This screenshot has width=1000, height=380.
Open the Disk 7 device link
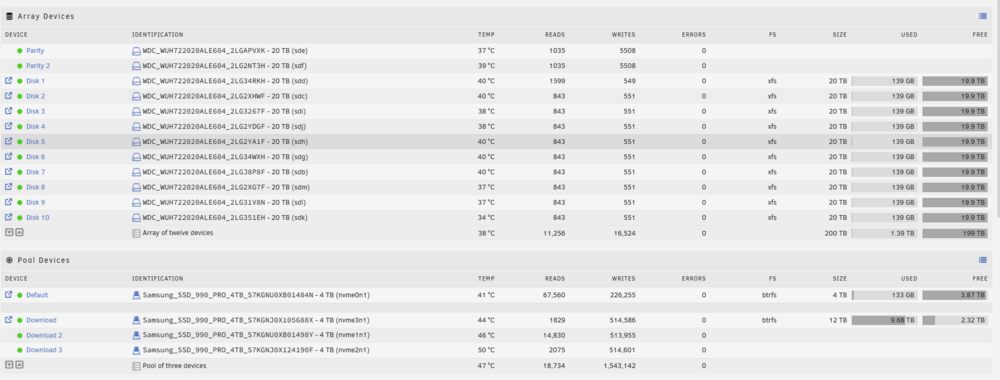tap(36, 172)
